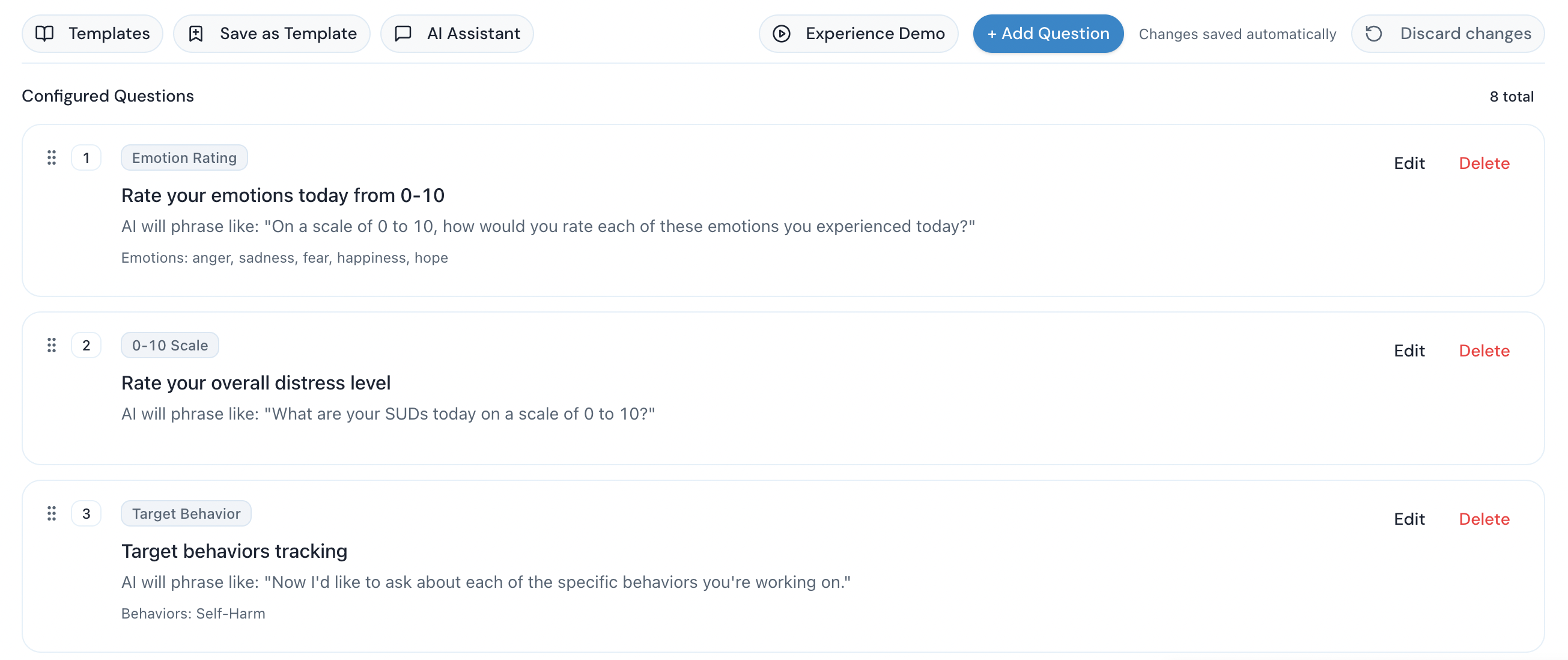This screenshot has width=1568, height=660.
Task: Click the Save as Template bookmark icon
Action: pos(195,34)
